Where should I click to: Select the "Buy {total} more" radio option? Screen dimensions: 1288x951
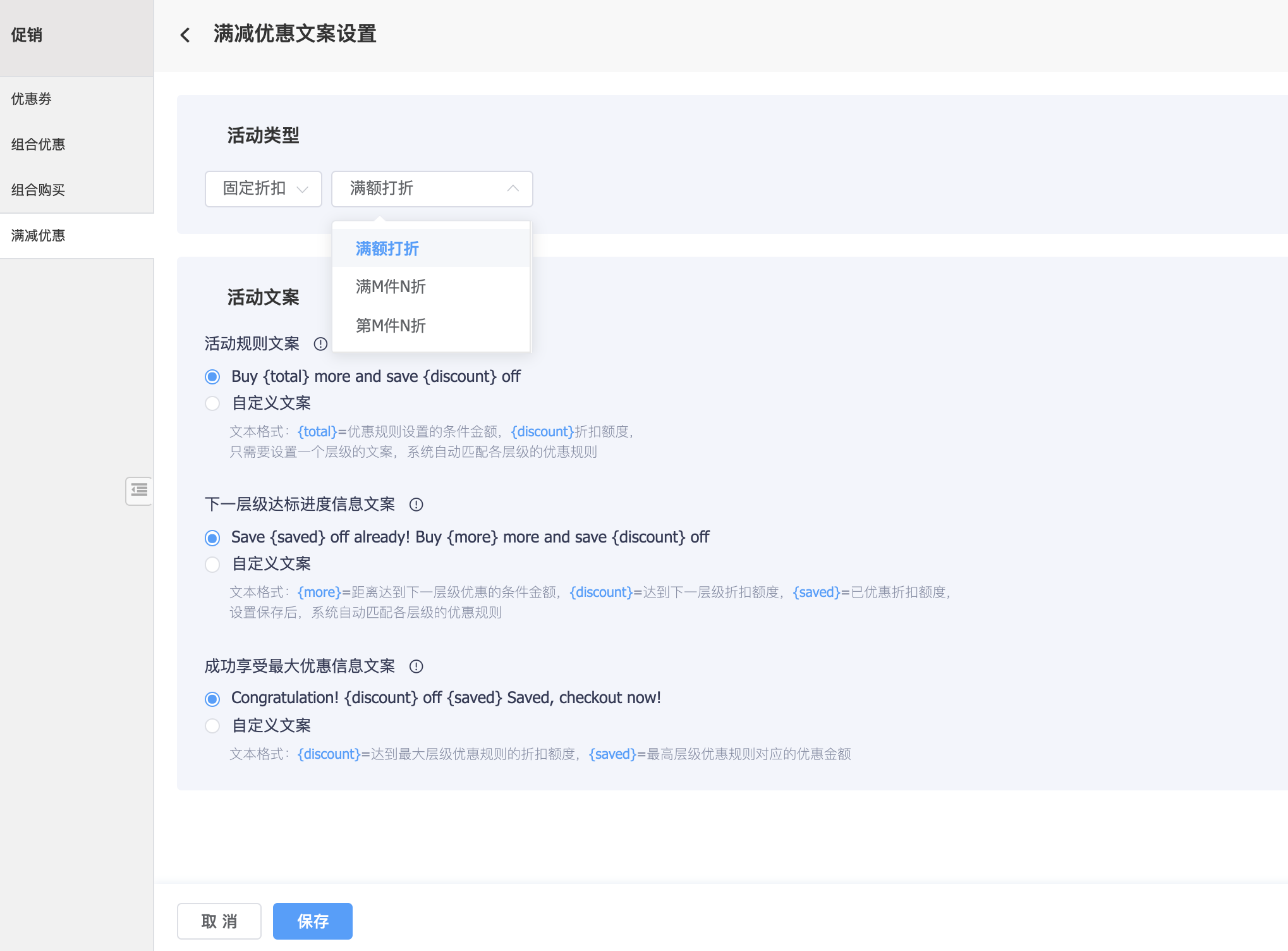pyautogui.click(x=212, y=377)
